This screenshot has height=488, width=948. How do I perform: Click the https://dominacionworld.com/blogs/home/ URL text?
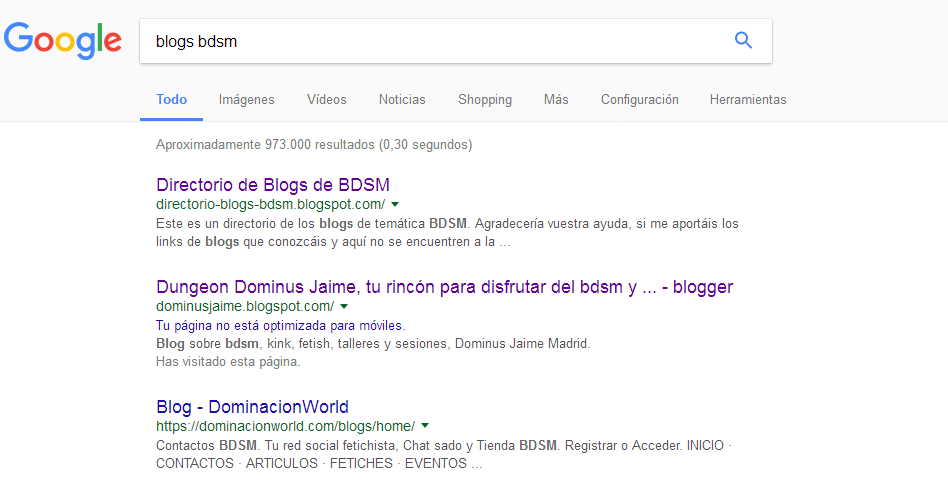click(285, 426)
